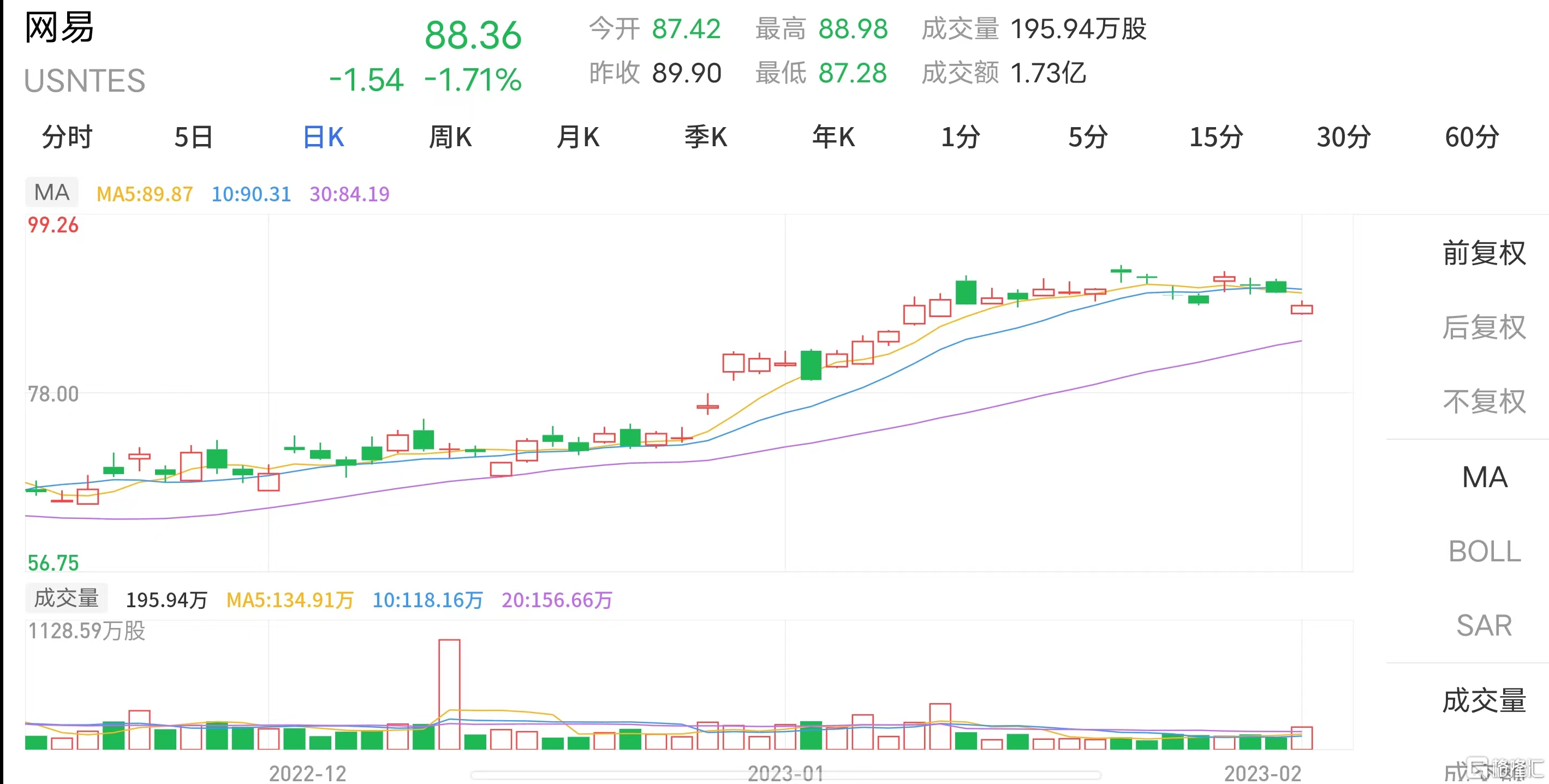The height and width of the screenshot is (784, 1549).
Task: Click the 今开 87.42 opening price
Action: [x=655, y=29]
